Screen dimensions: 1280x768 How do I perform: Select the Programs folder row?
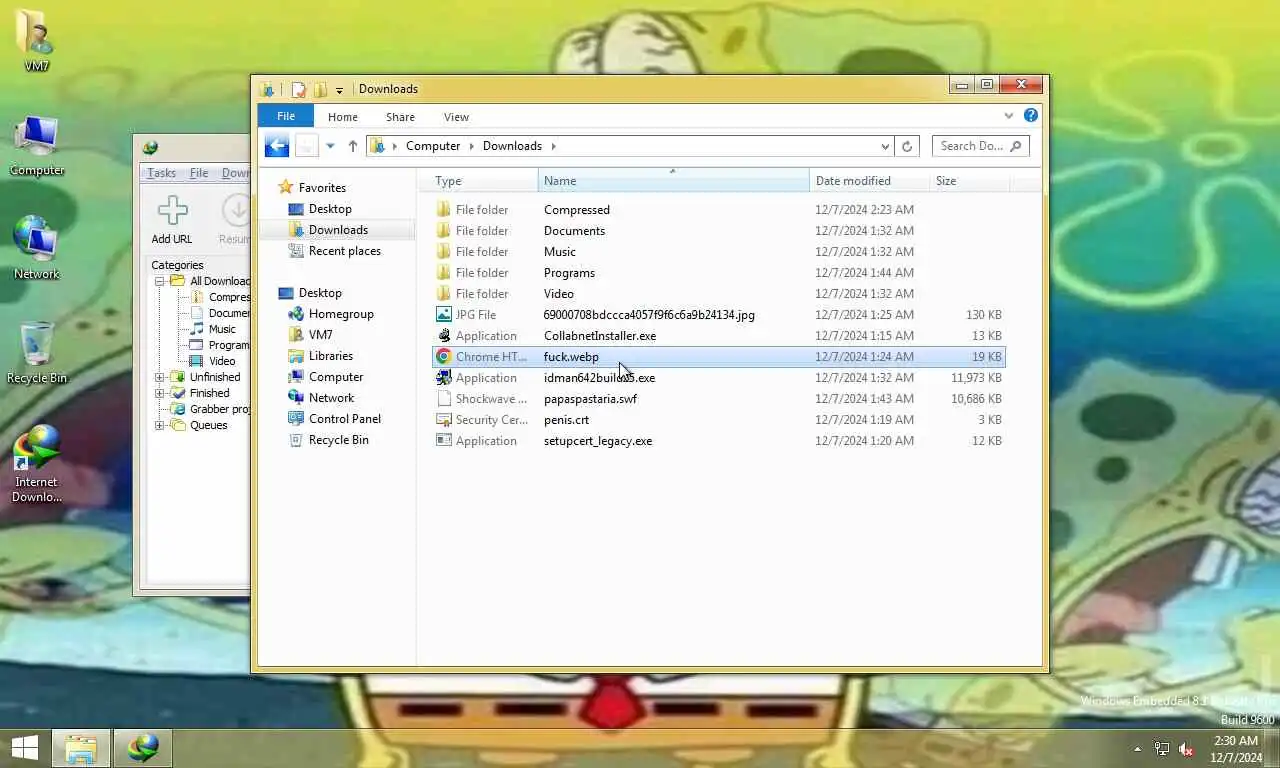tap(718, 273)
